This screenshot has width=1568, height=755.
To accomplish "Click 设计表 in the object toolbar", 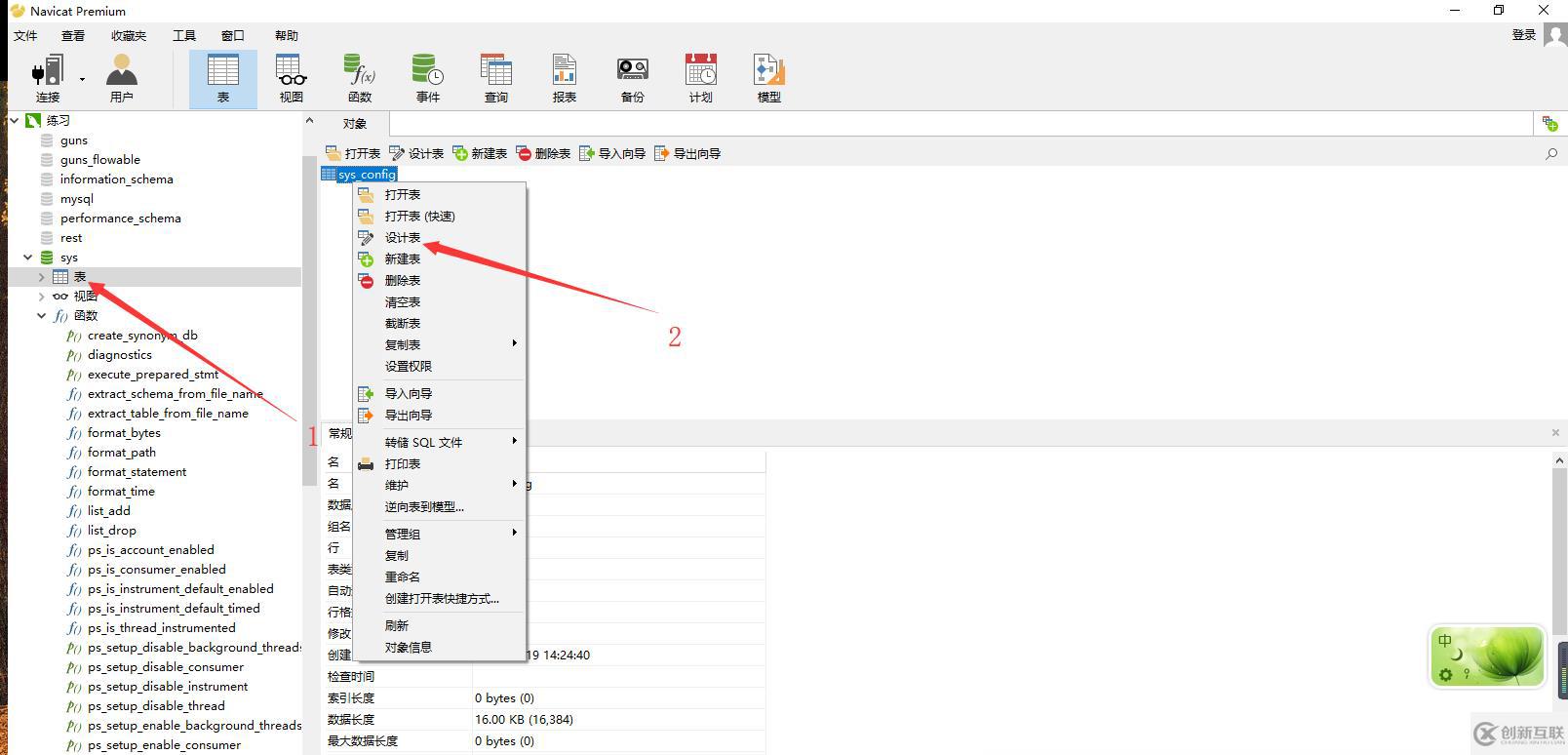I will [416, 153].
